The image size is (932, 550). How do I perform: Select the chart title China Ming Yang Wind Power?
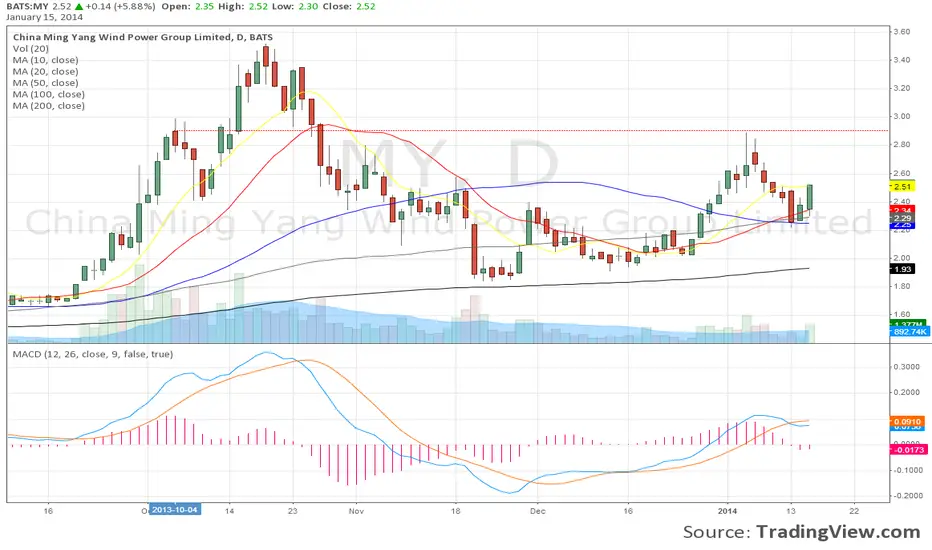pos(143,37)
